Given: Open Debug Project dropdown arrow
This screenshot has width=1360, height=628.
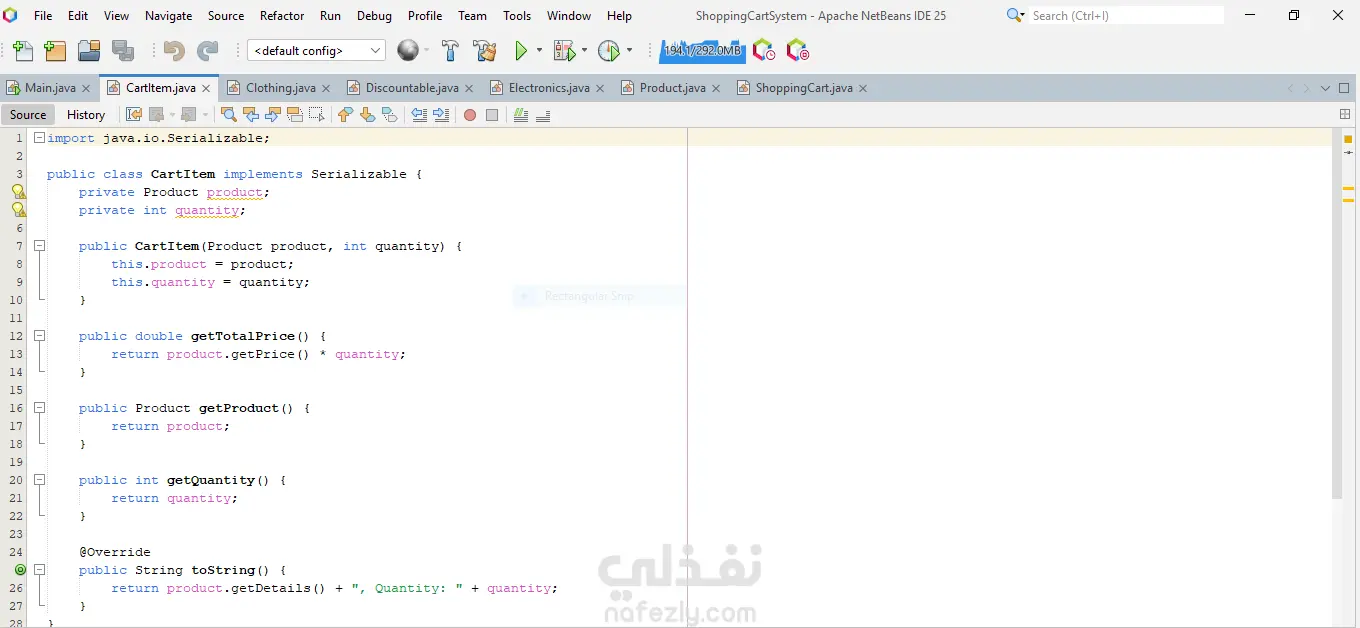Looking at the screenshot, I should (585, 51).
